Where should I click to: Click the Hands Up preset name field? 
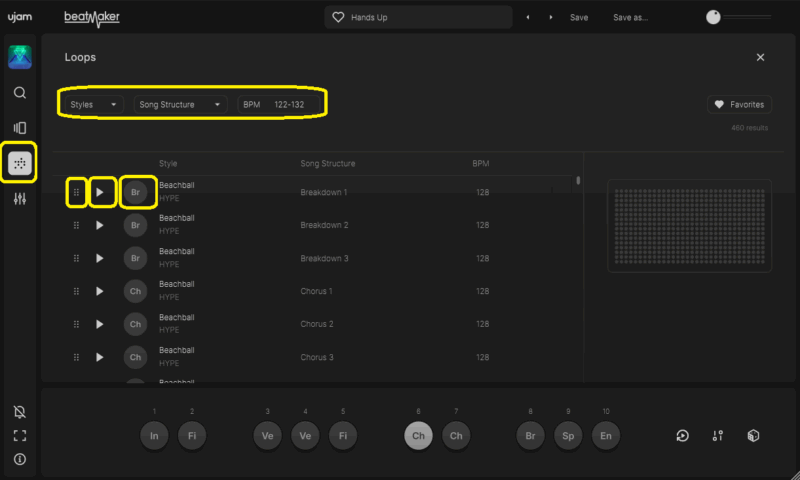(x=418, y=17)
